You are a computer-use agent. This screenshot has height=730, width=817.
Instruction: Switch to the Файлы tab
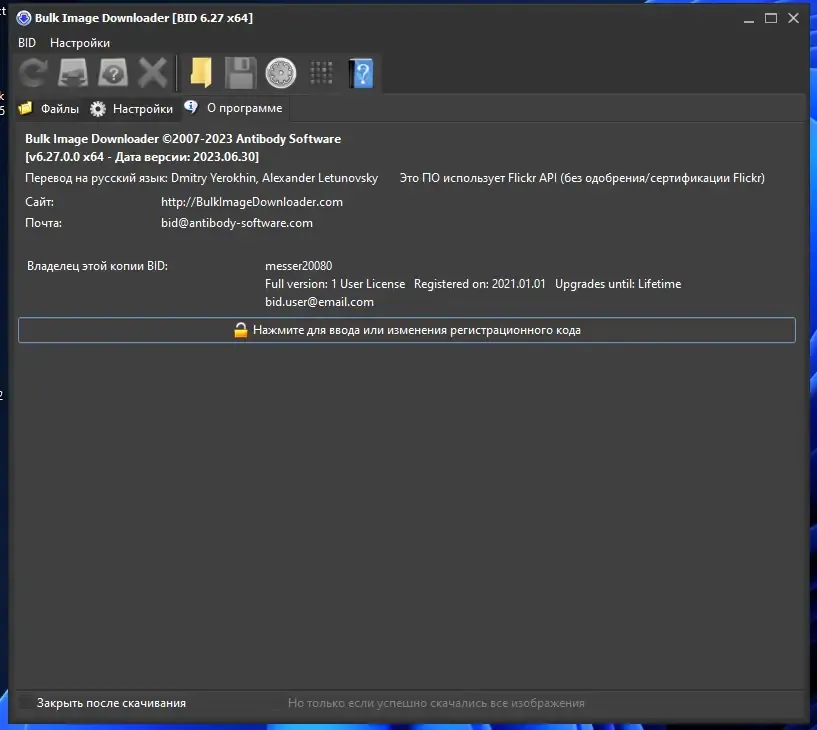coord(50,108)
